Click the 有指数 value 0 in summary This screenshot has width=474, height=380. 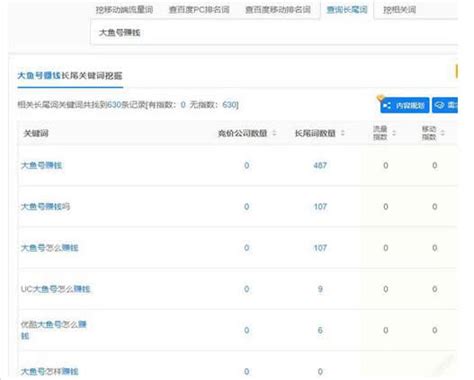coord(183,105)
